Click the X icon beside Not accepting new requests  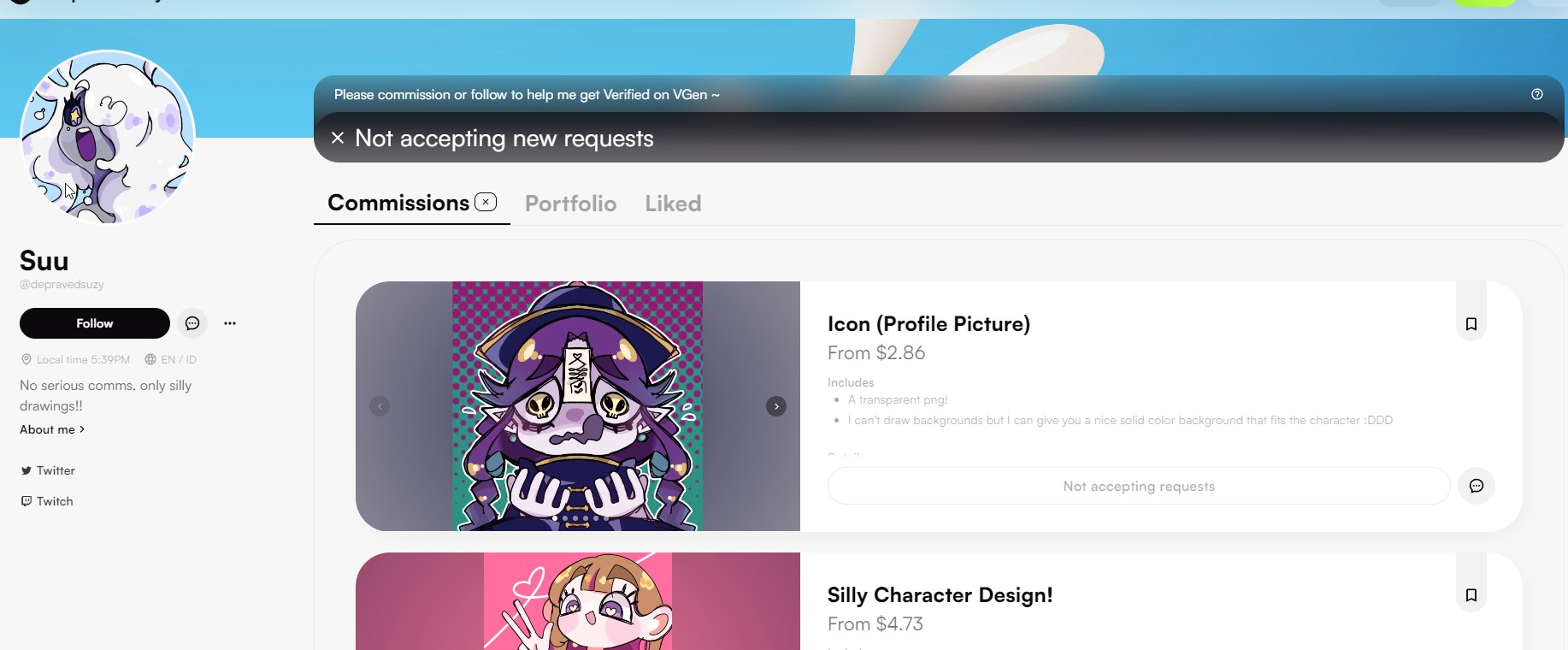click(338, 138)
